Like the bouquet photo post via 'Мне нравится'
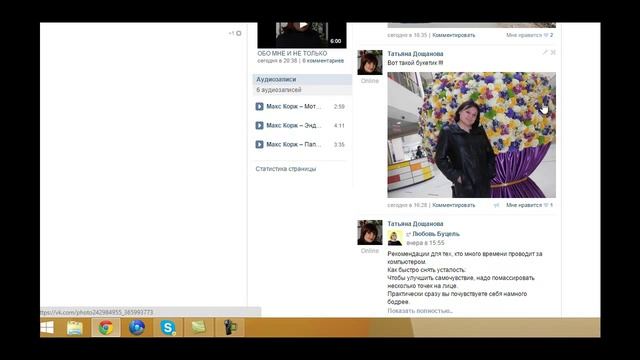This screenshot has height=360, width=640. click(529, 205)
